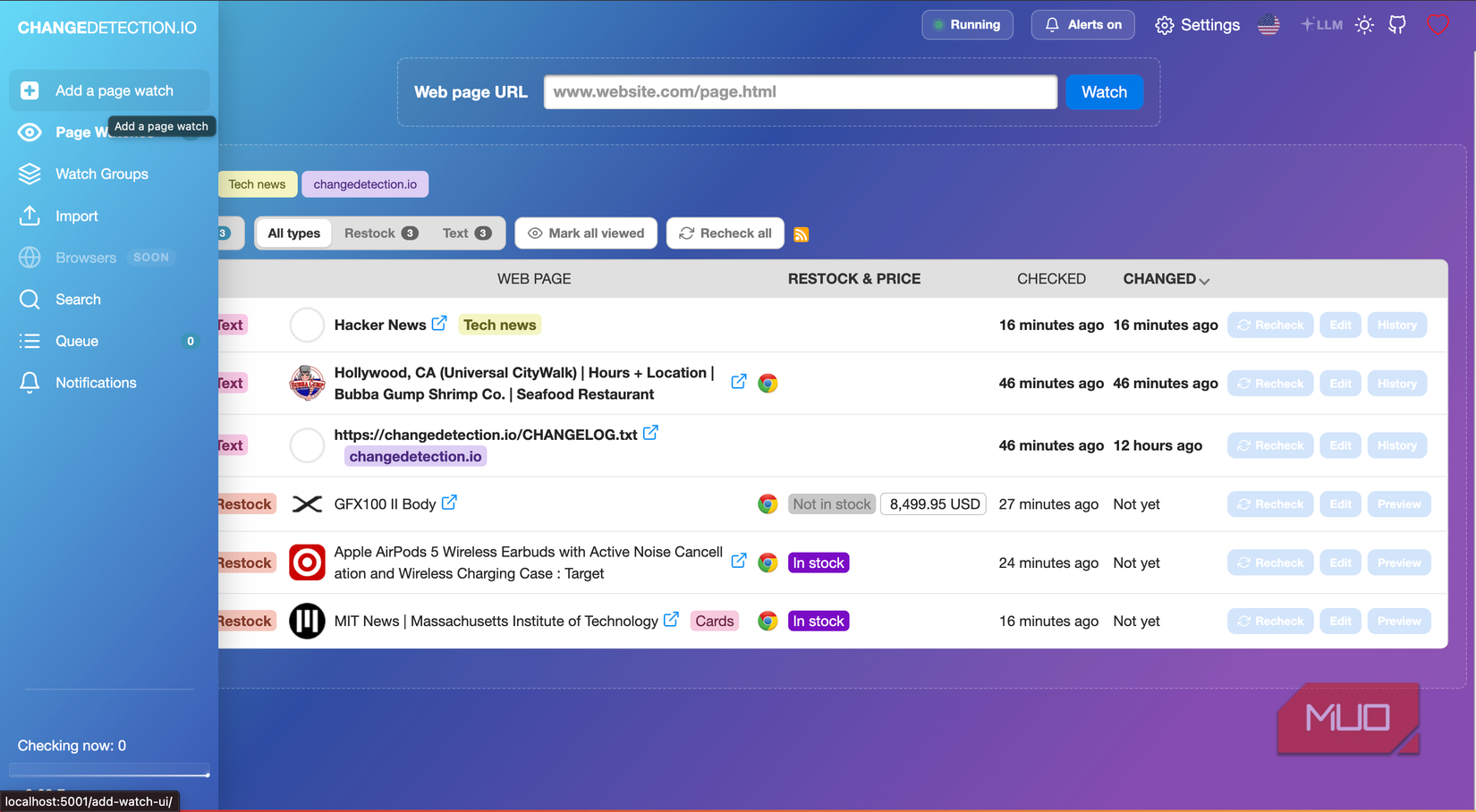Click the Web page URL input field

pos(801,92)
